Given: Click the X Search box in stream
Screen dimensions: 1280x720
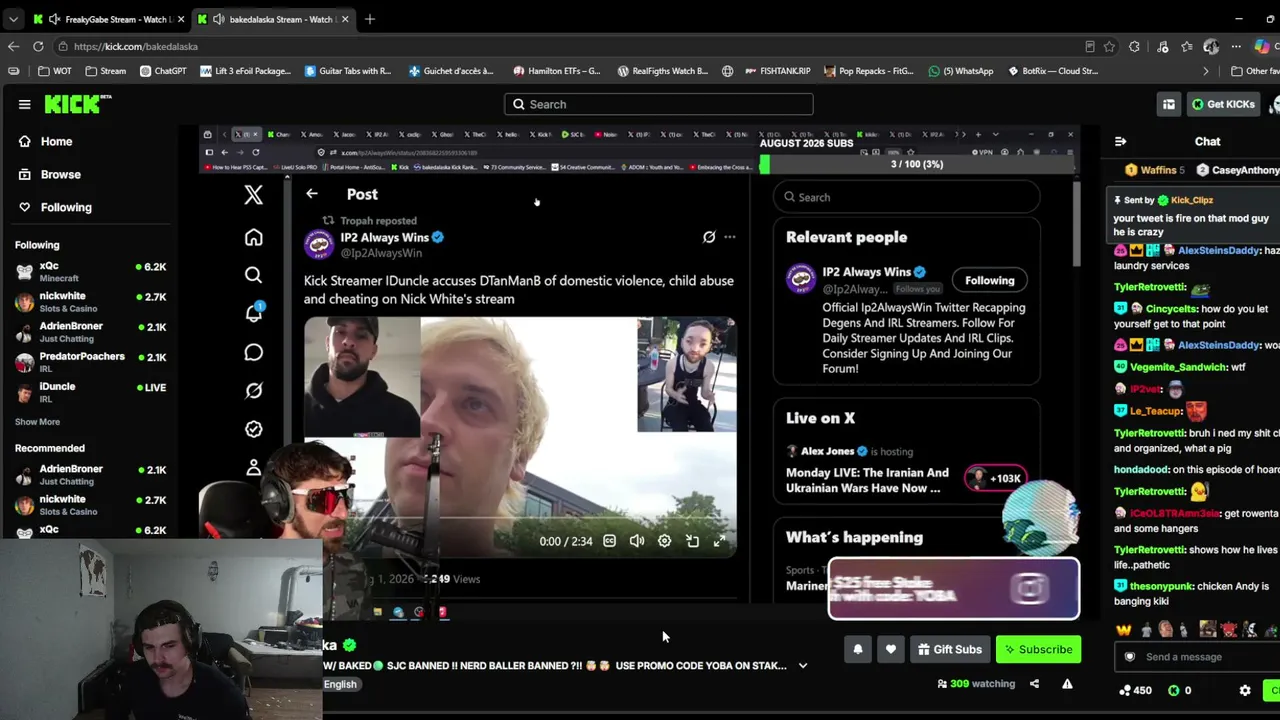Looking at the screenshot, I should 906,197.
